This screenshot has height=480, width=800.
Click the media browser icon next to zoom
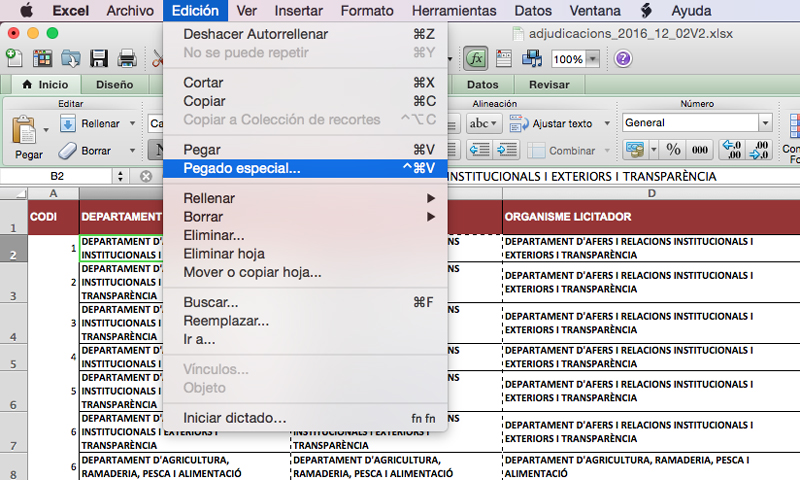click(532, 59)
